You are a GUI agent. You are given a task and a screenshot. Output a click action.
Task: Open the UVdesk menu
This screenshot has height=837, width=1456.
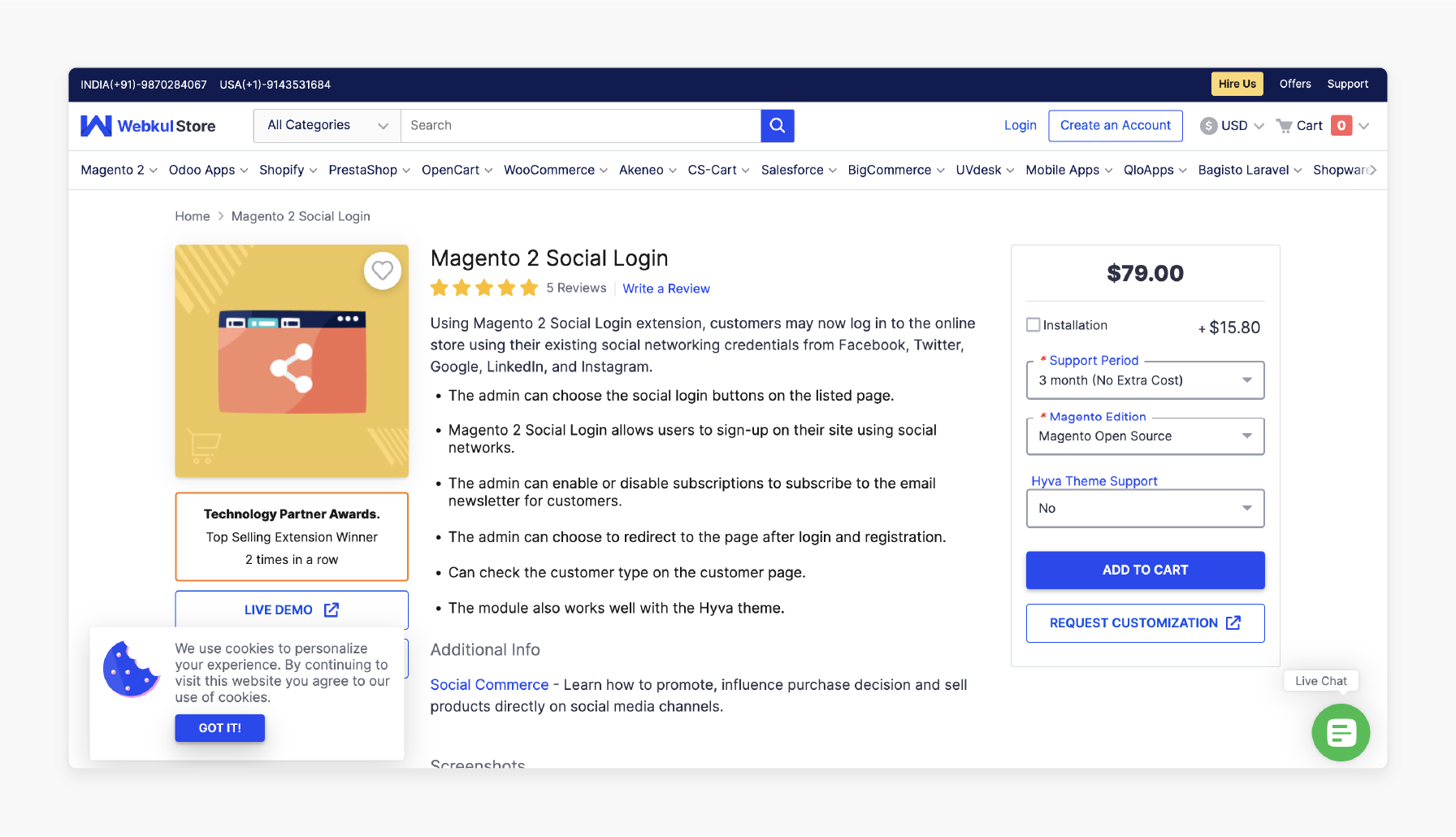(x=985, y=170)
